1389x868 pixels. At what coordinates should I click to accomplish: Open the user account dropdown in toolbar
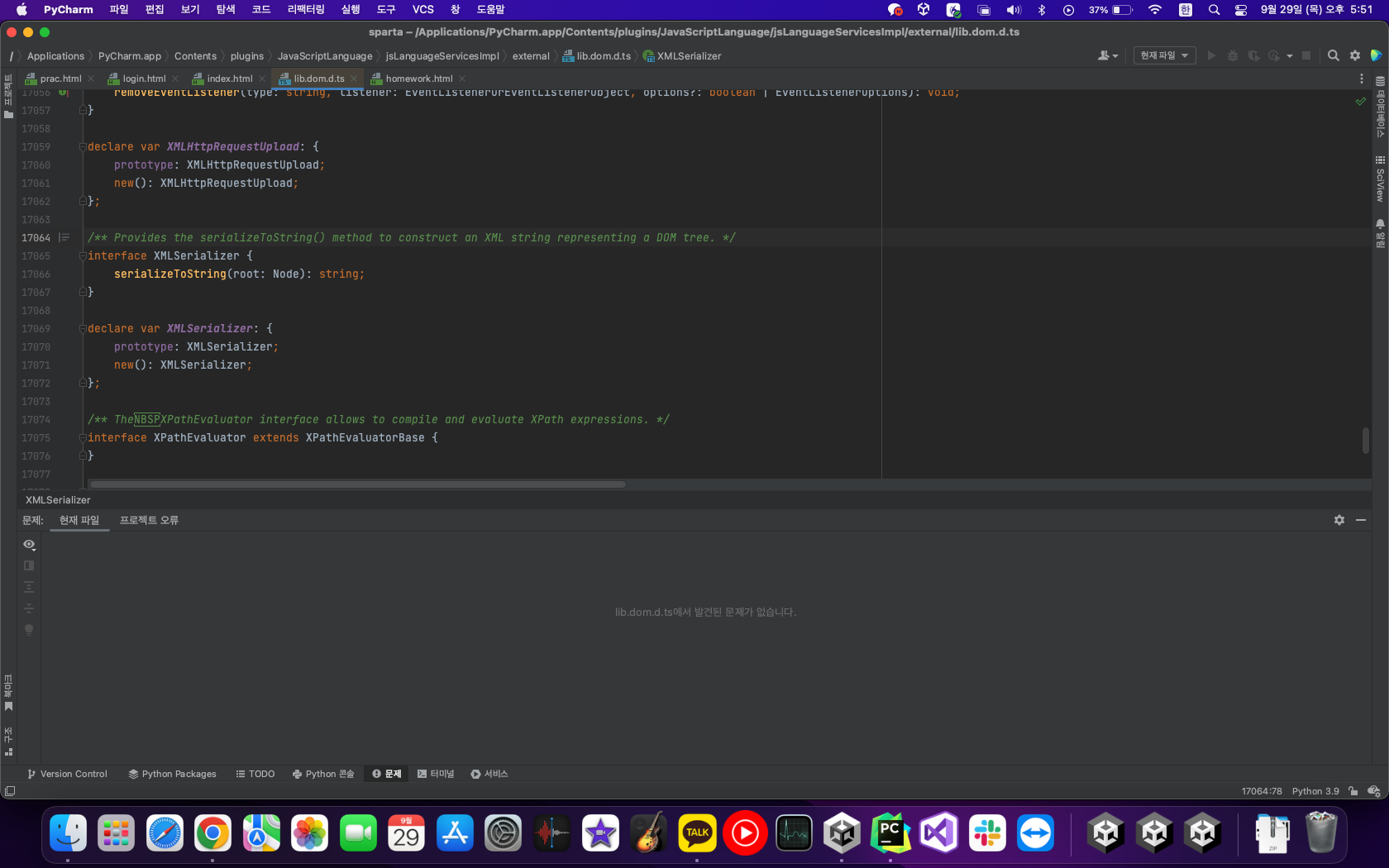click(1108, 55)
